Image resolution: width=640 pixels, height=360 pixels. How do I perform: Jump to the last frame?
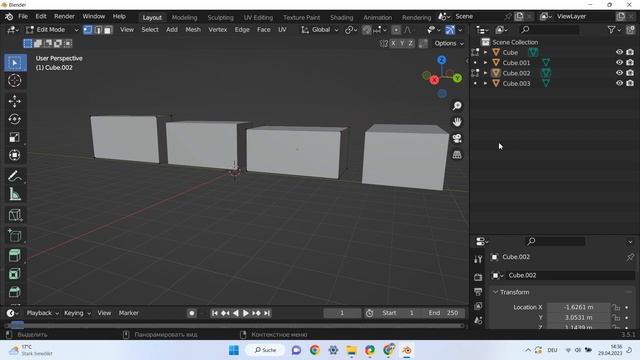[267, 313]
